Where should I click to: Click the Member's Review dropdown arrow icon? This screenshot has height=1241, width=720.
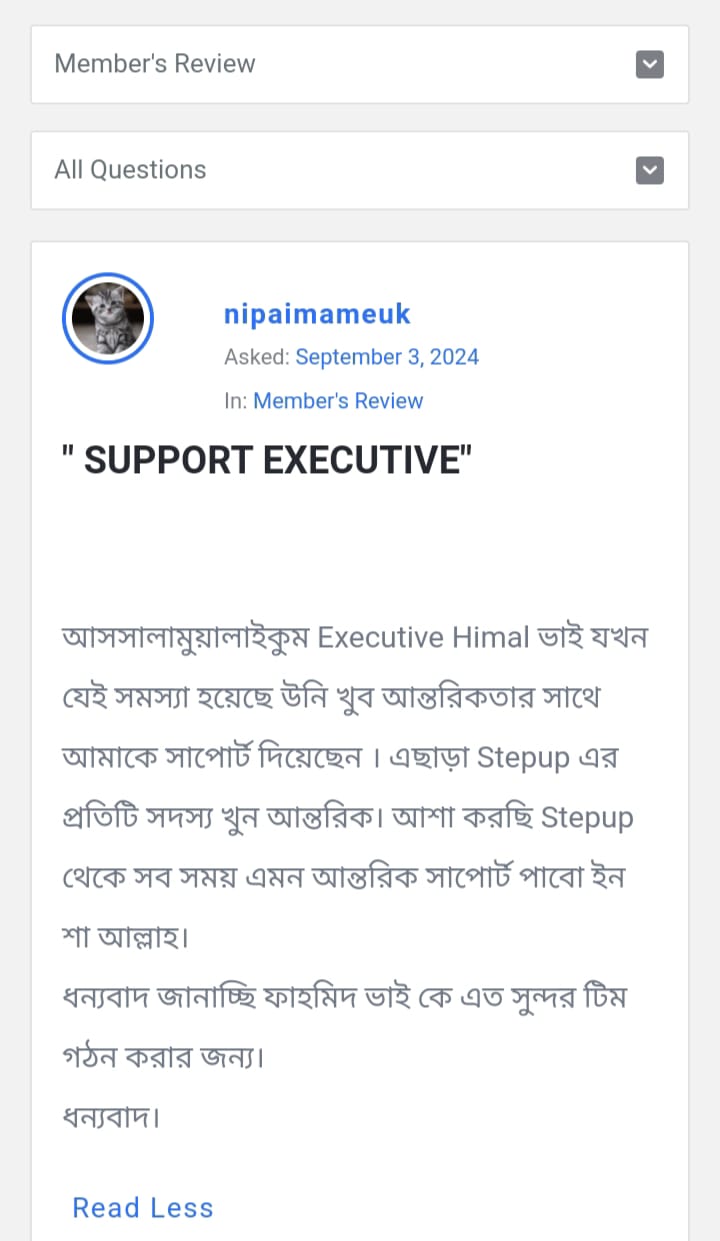[x=650, y=65]
